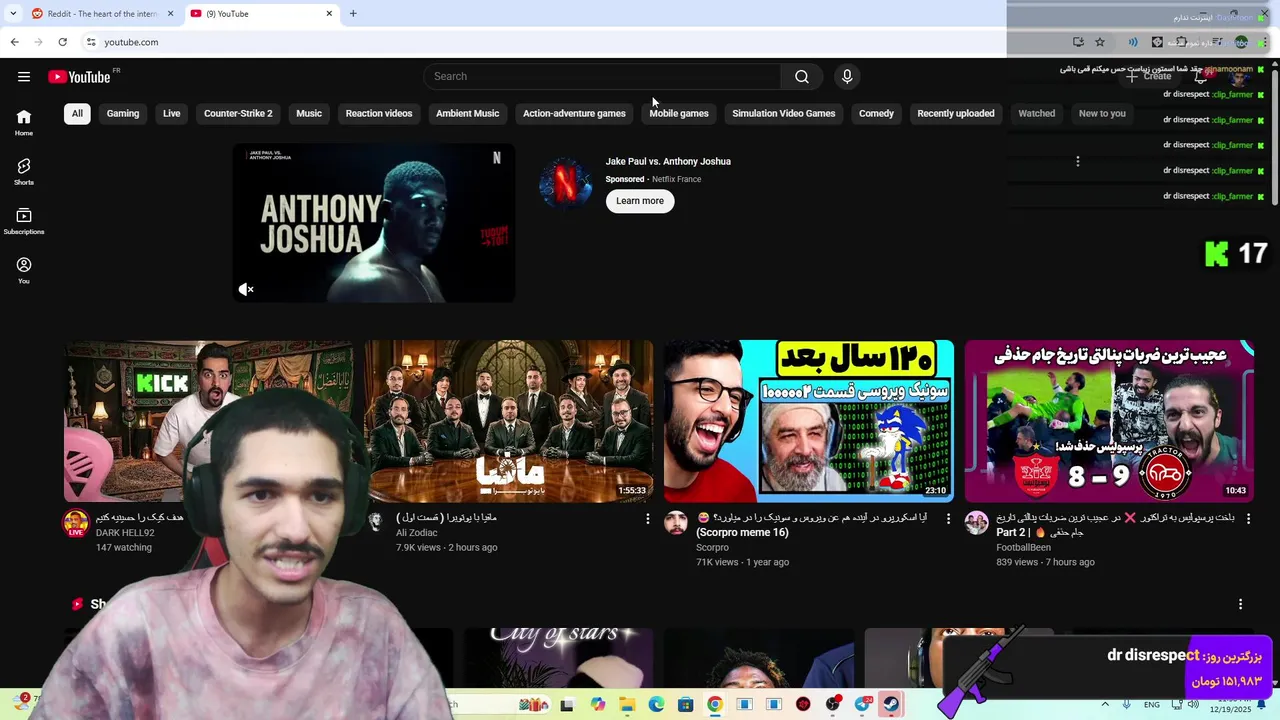1280x720 pixels.
Task: Click the Netflix channel avatar
Action: (x=565, y=182)
